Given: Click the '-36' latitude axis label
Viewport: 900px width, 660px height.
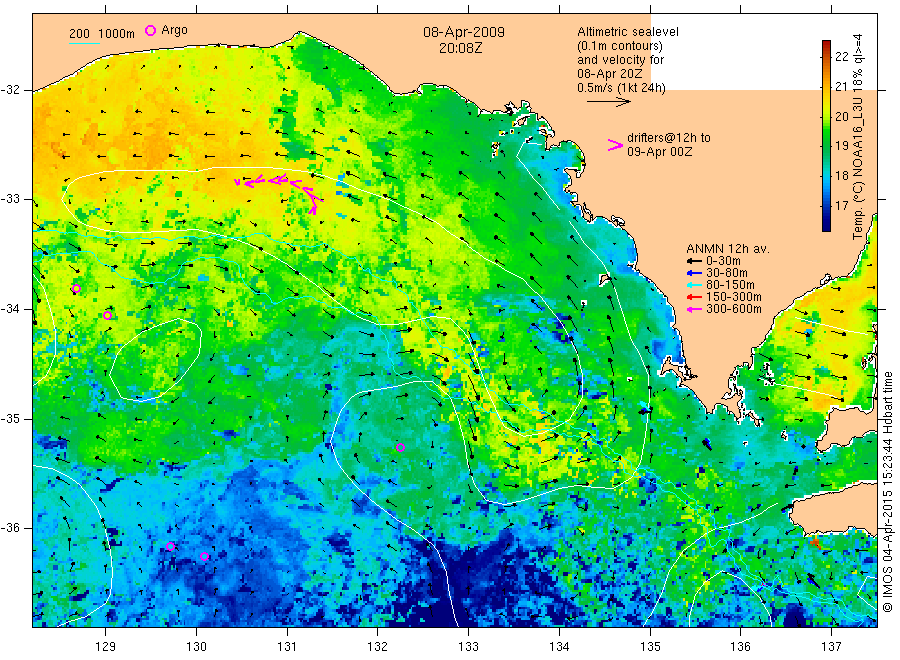Looking at the screenshot, I should [x=11, y=528].
